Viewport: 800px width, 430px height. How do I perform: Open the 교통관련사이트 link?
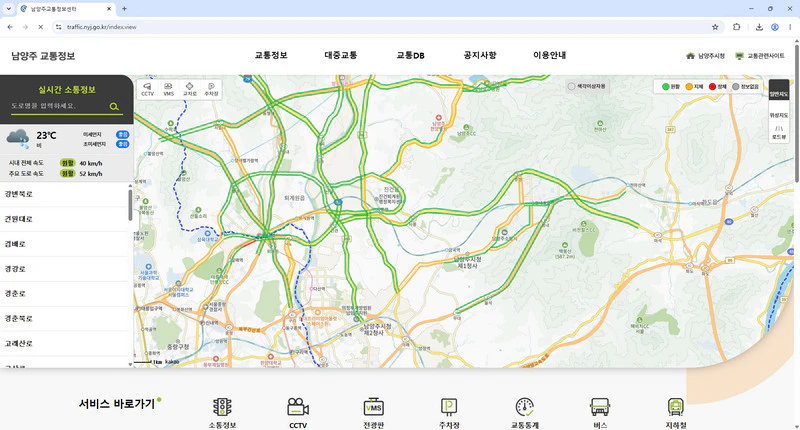point(765,56)
